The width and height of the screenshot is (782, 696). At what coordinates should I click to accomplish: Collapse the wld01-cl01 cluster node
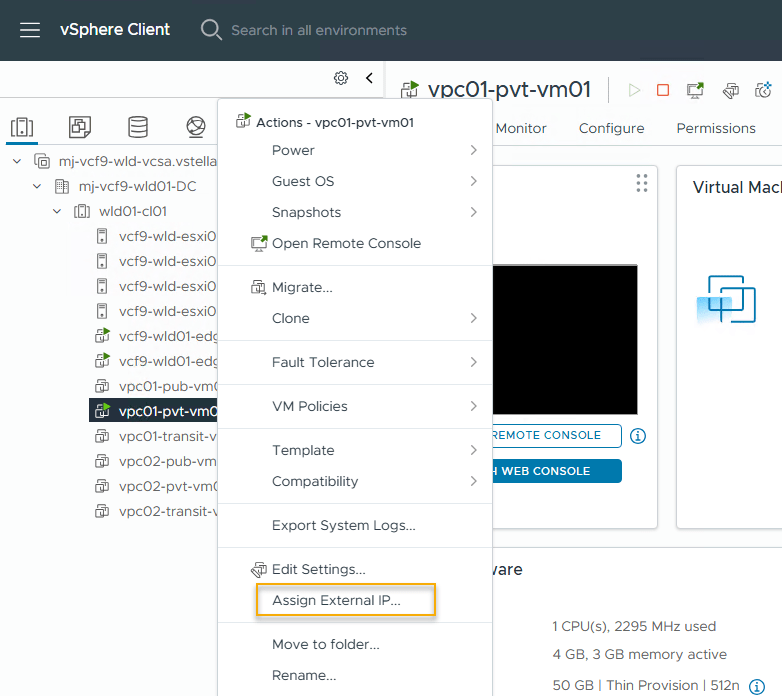tap(57, 211)
